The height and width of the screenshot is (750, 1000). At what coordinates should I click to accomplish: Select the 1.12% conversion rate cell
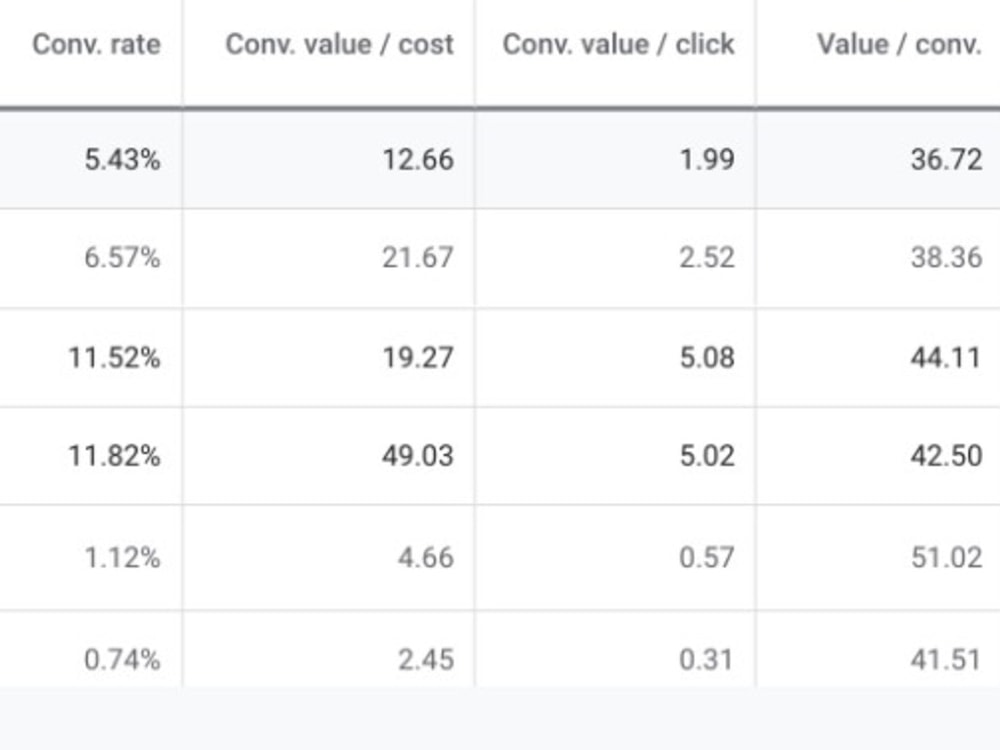click(122, 557)
